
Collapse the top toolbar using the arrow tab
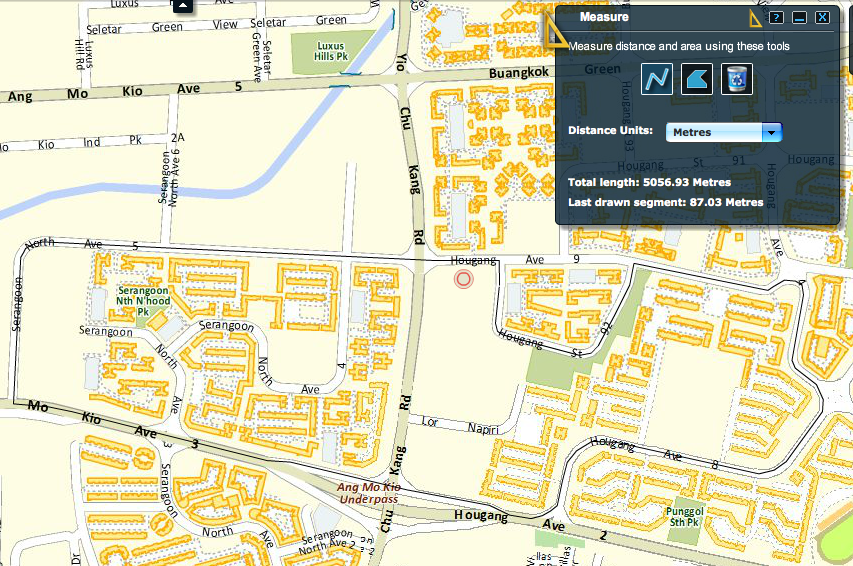point(183,5)
